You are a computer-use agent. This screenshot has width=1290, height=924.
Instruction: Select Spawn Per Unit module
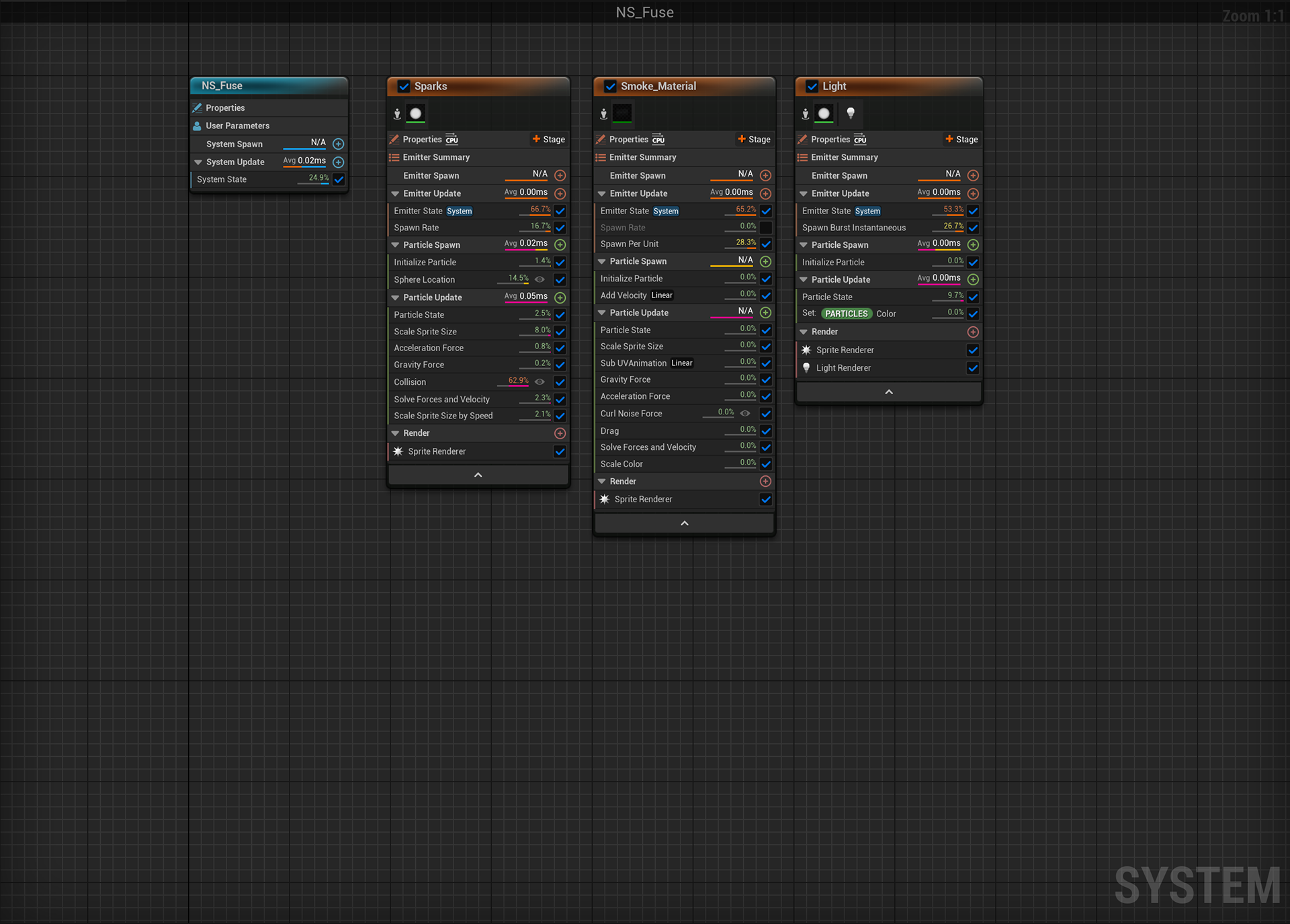click(685, 244)
